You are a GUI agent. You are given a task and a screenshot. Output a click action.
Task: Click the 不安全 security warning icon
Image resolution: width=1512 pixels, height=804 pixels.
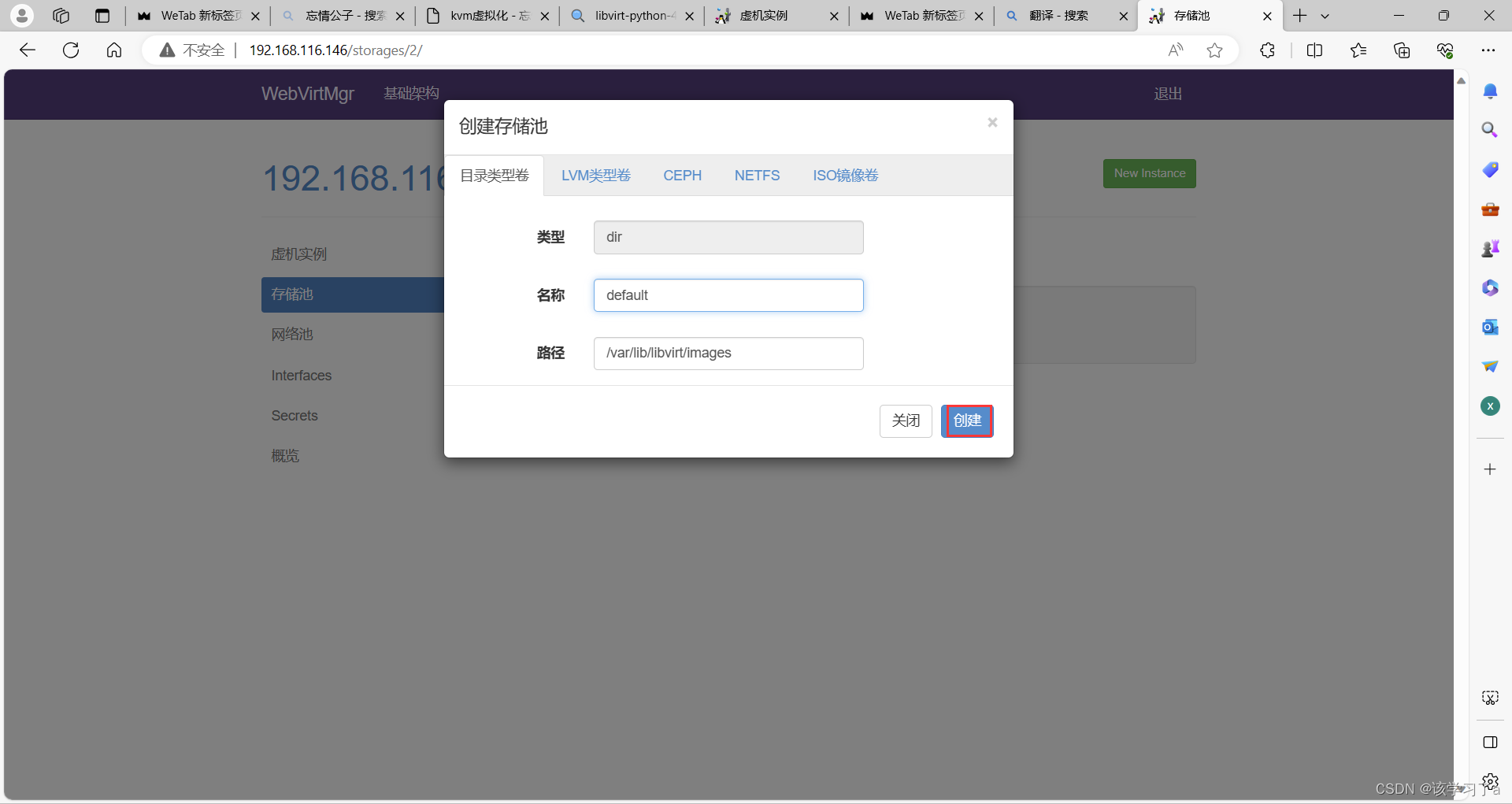tap(167, 50)
